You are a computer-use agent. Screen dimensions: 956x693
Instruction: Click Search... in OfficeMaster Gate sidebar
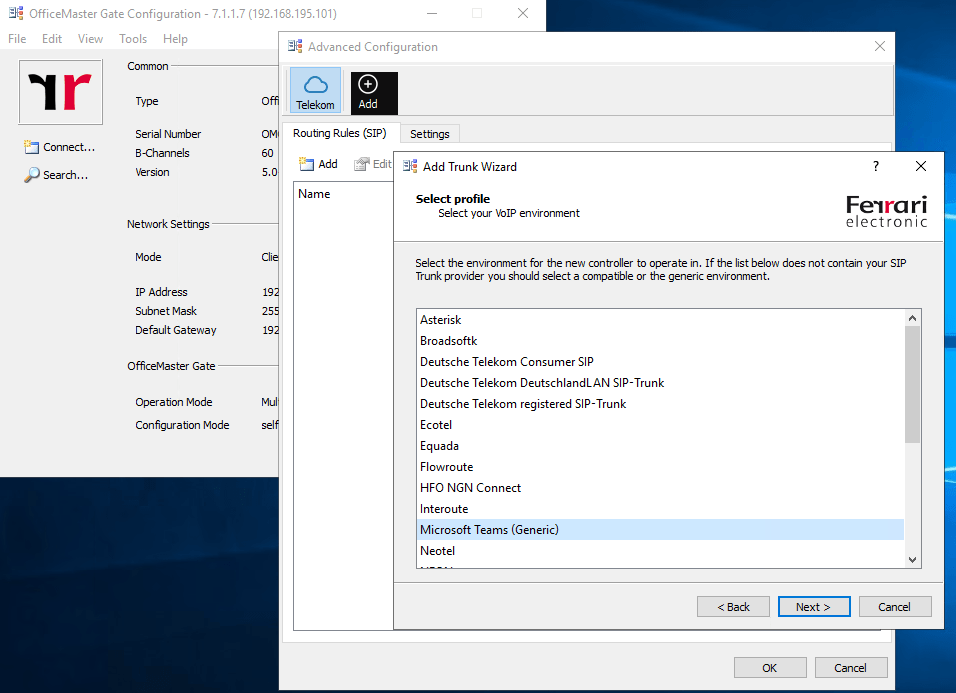pyautogui.click(x=56, y=175)
